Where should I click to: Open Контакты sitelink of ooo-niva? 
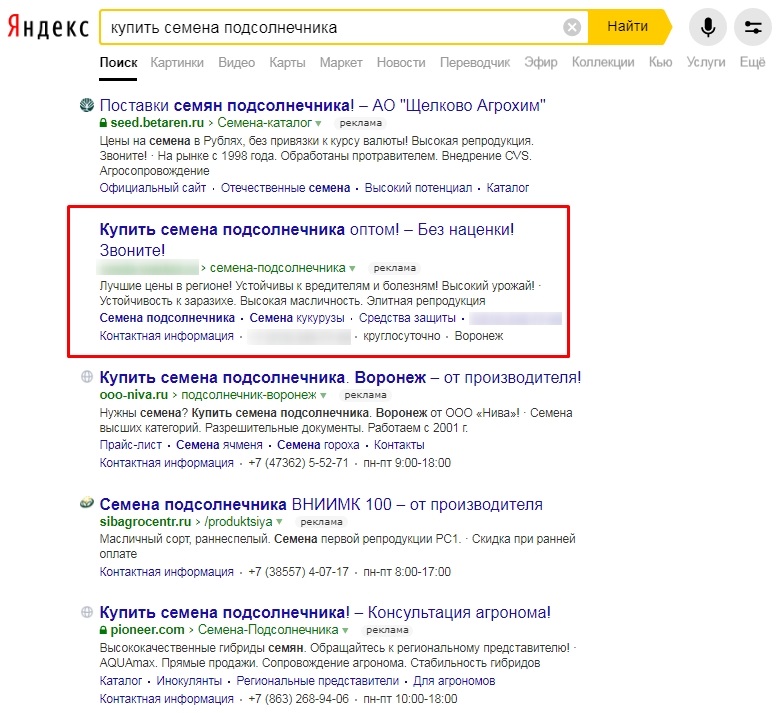399,444
